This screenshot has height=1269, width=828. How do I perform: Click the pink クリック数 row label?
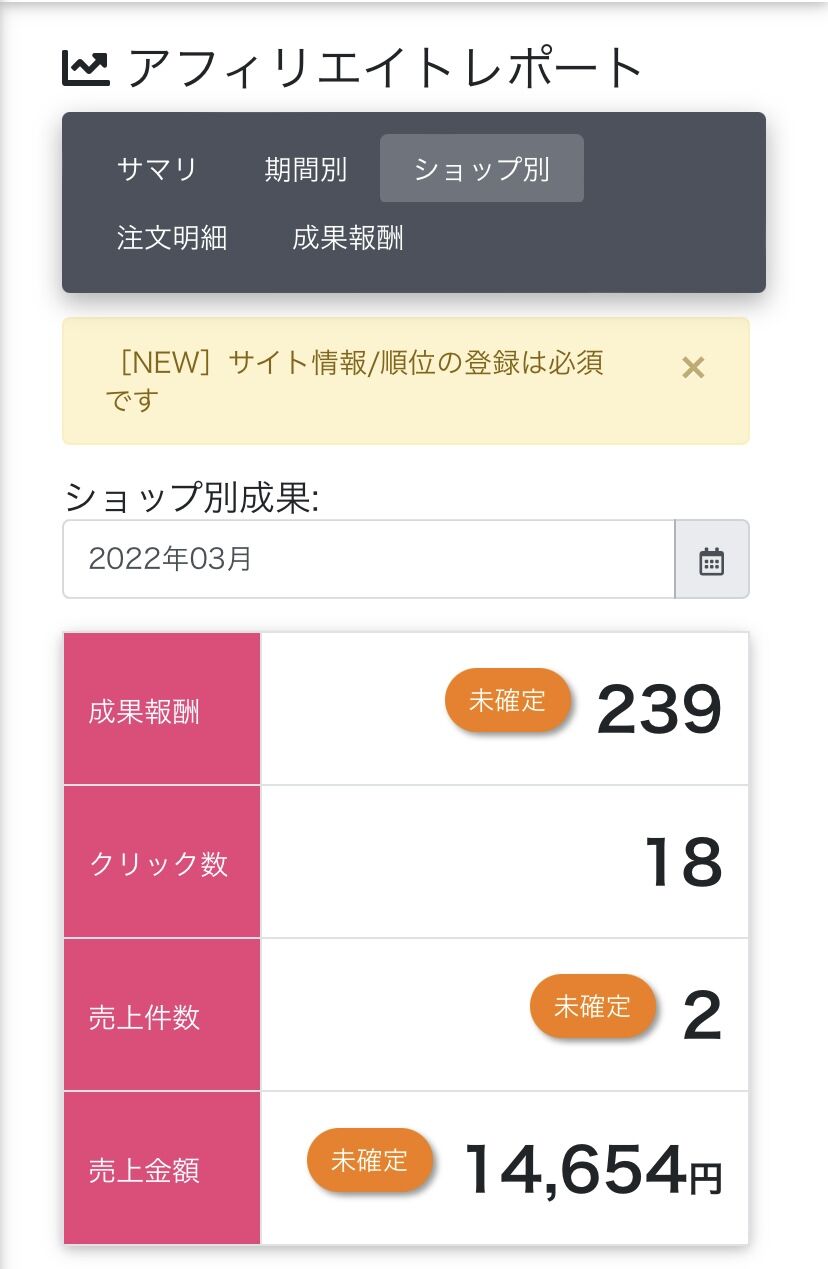pyautogui.click(x=162, y=862)
